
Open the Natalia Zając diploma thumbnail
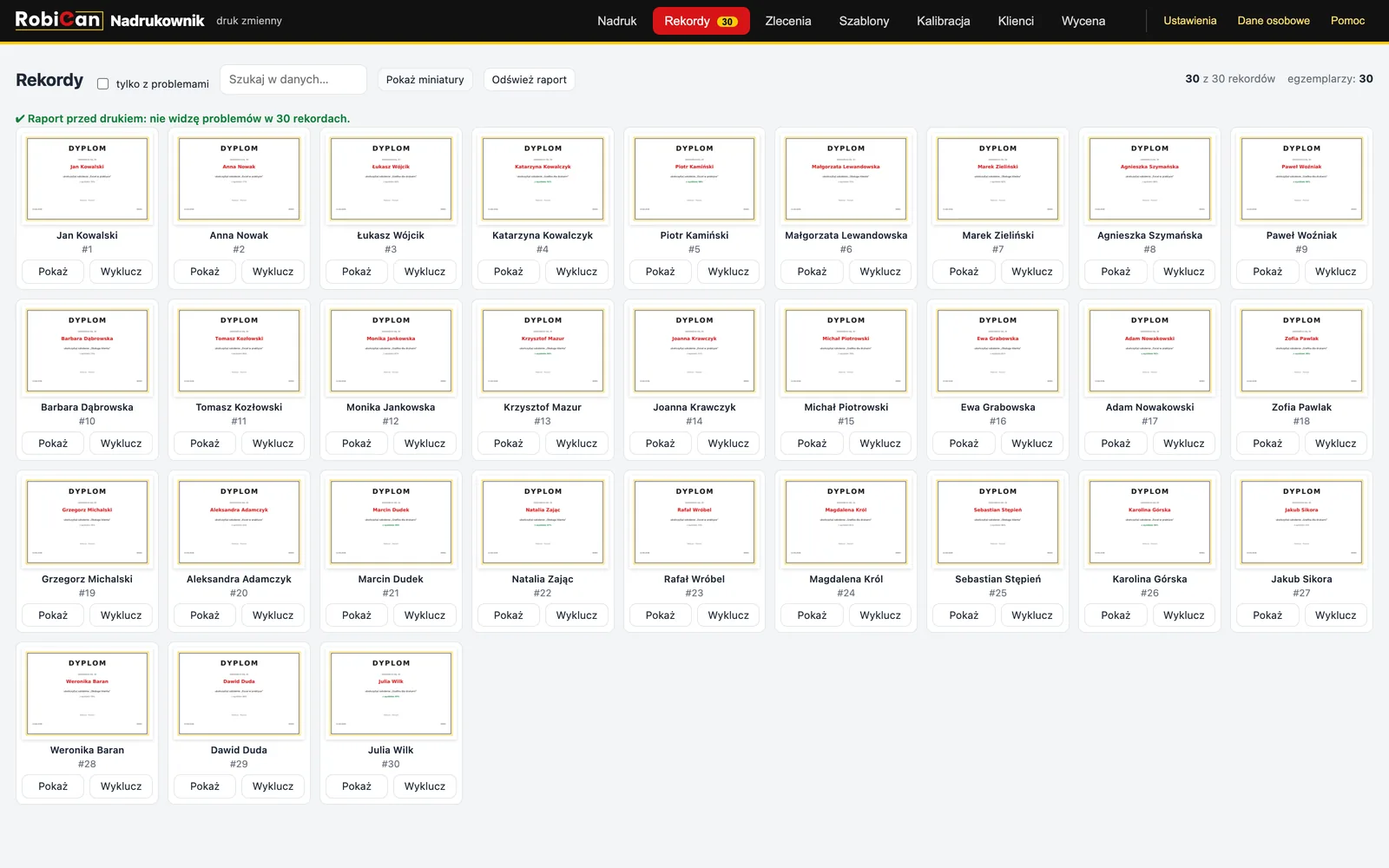tap(543, 522)
